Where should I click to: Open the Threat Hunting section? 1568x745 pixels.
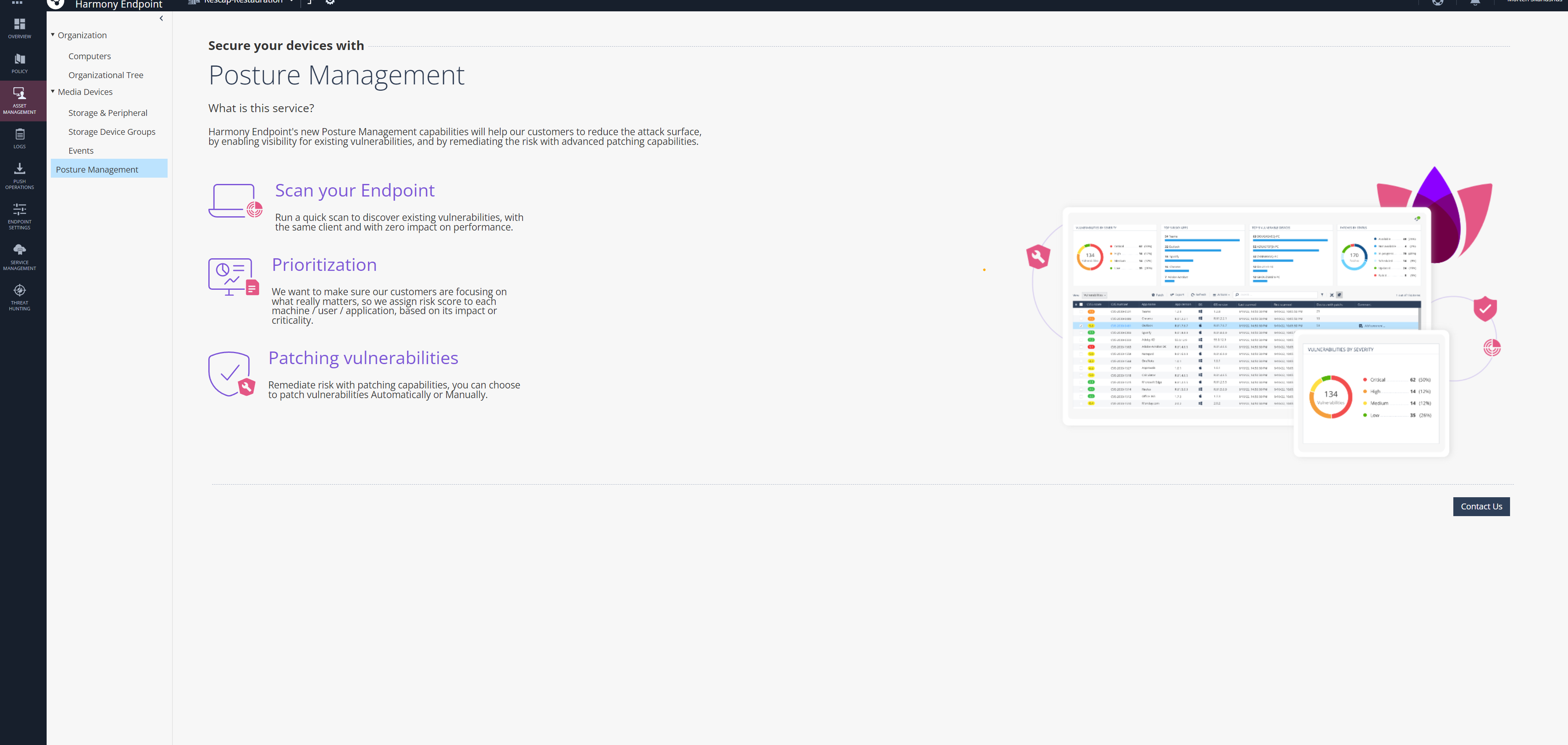(x=19, y=296)
